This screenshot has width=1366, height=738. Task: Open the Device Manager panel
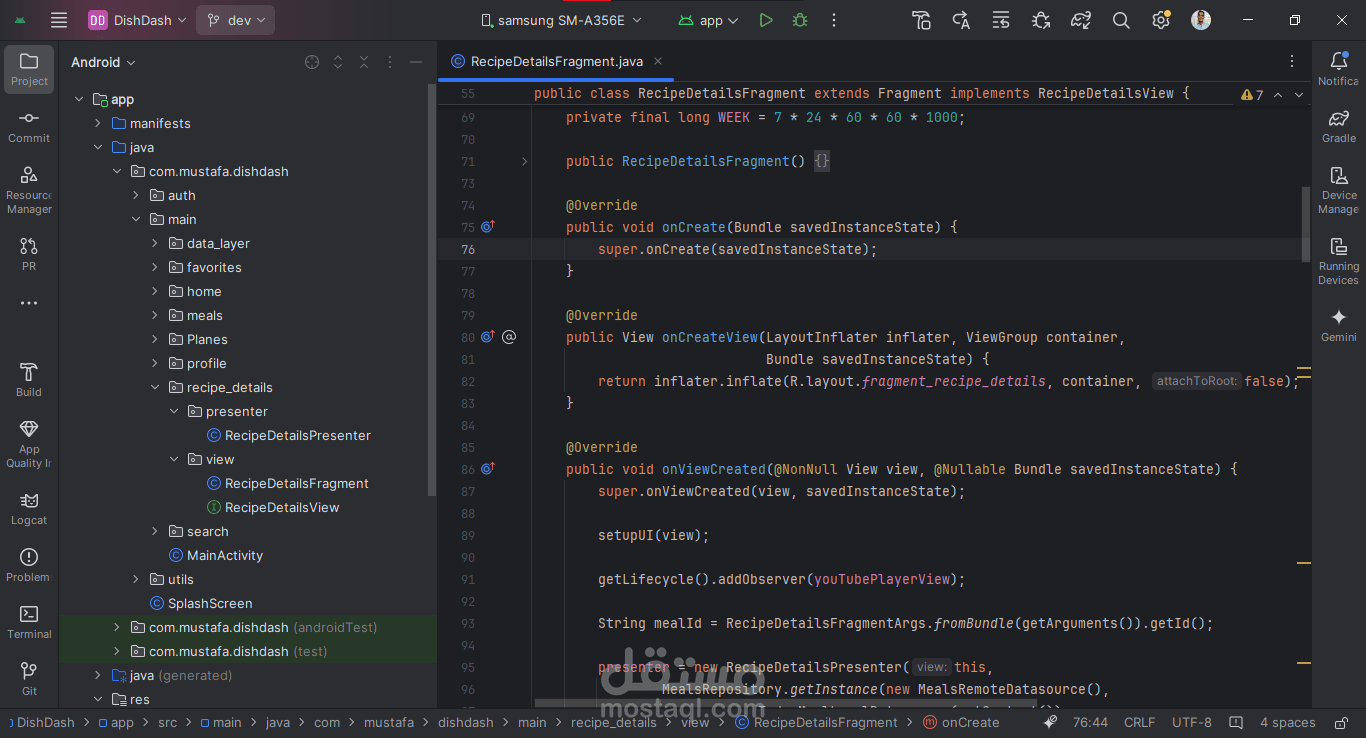tap(1338, 188)
